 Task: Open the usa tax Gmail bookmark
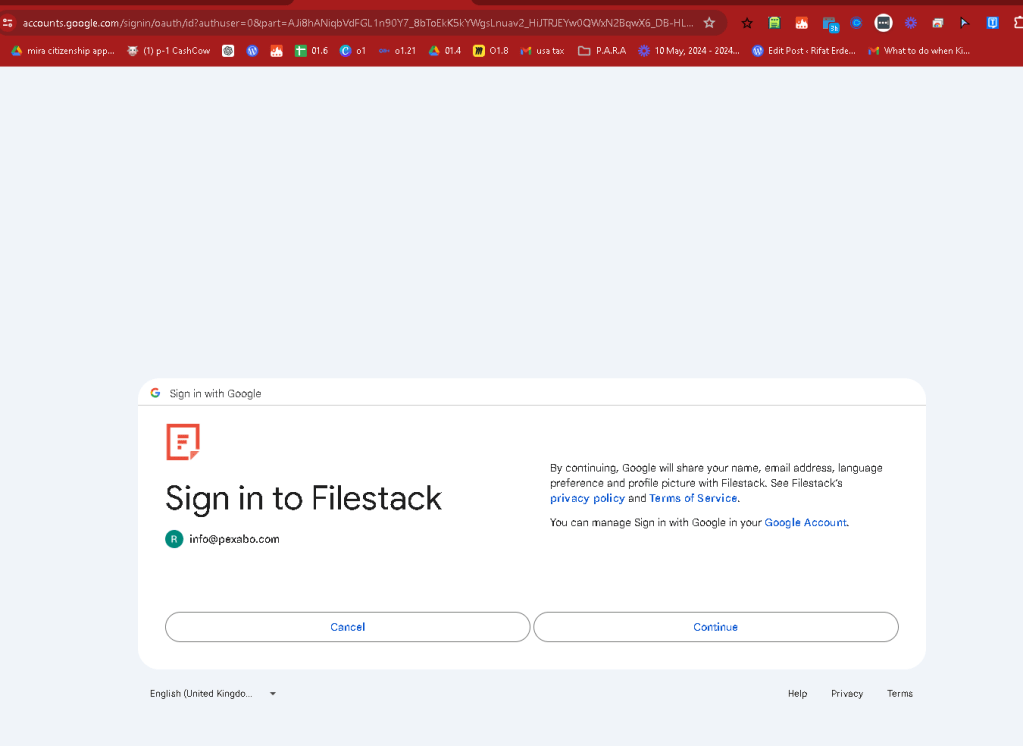(x=542, y=50)
